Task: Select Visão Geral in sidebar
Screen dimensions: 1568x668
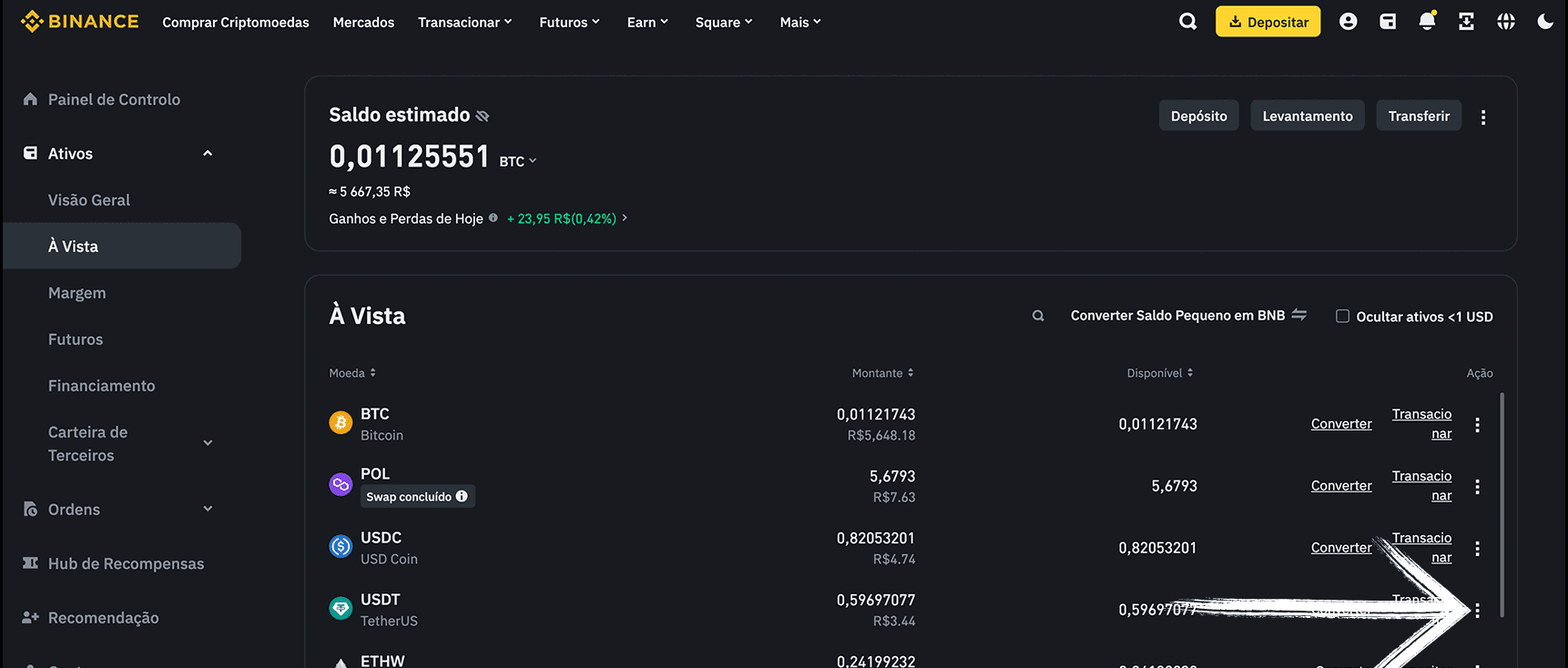Action: pos(89,199)
